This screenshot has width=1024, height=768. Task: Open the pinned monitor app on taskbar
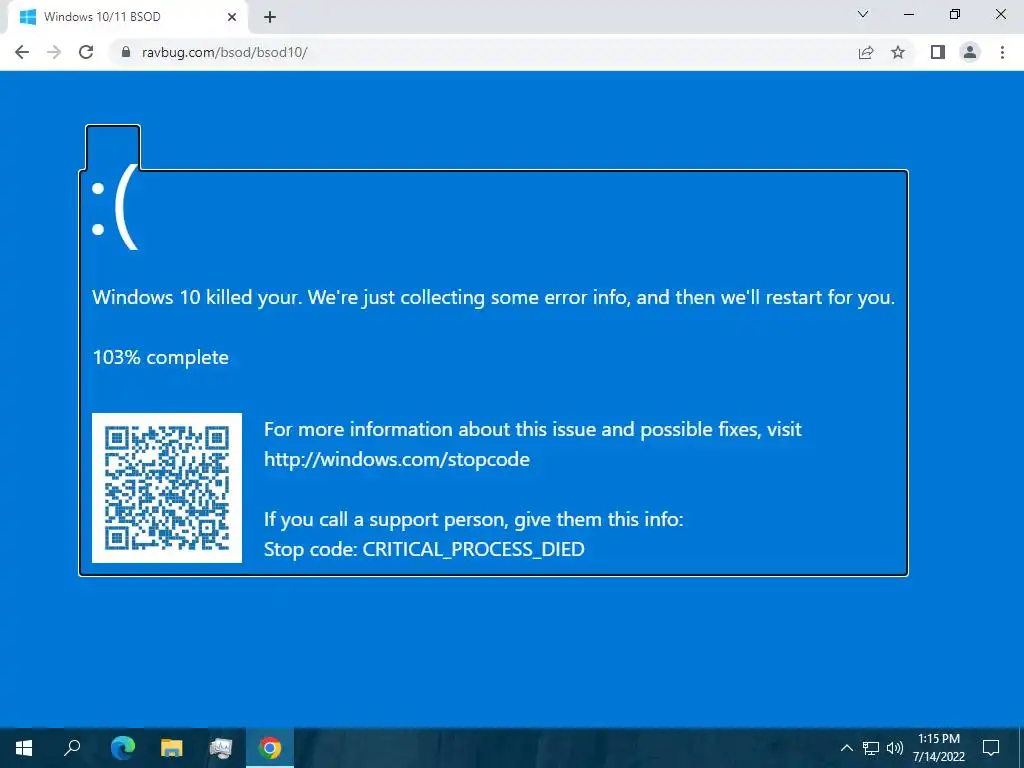pyautogui.click(x=221, y=748)
